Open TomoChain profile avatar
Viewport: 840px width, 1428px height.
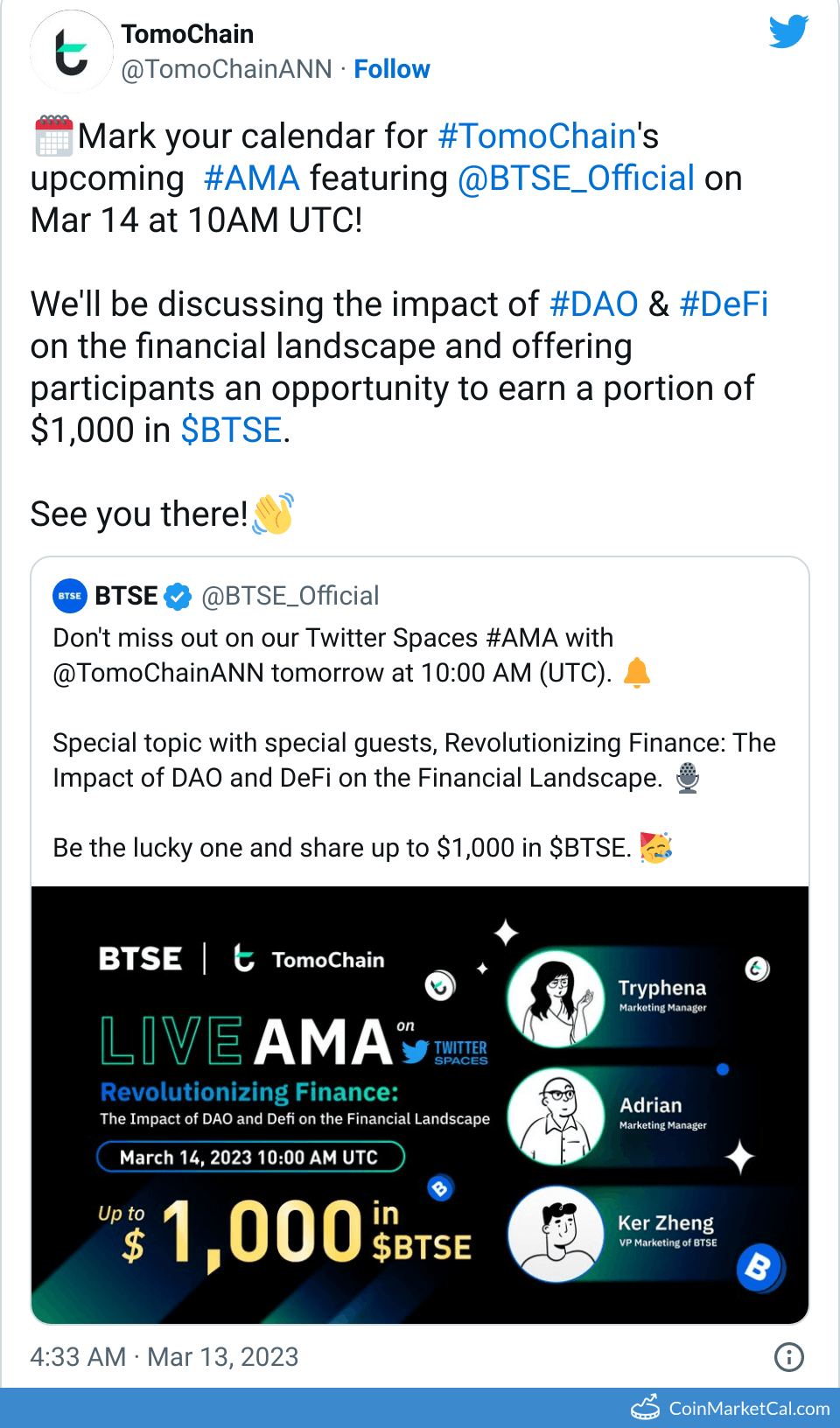click(x=72, y=52)
